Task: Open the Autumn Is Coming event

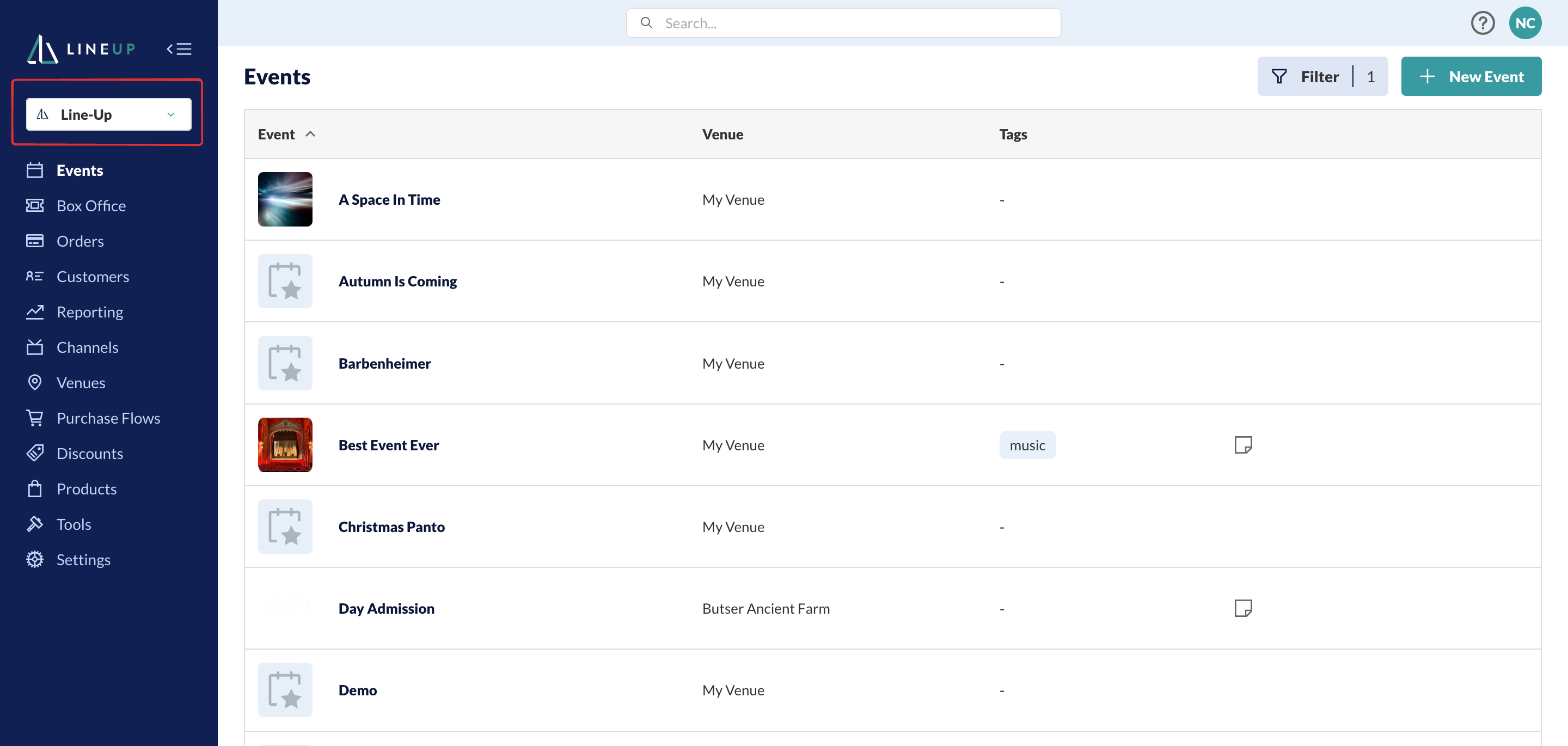Action: (397, 281)
